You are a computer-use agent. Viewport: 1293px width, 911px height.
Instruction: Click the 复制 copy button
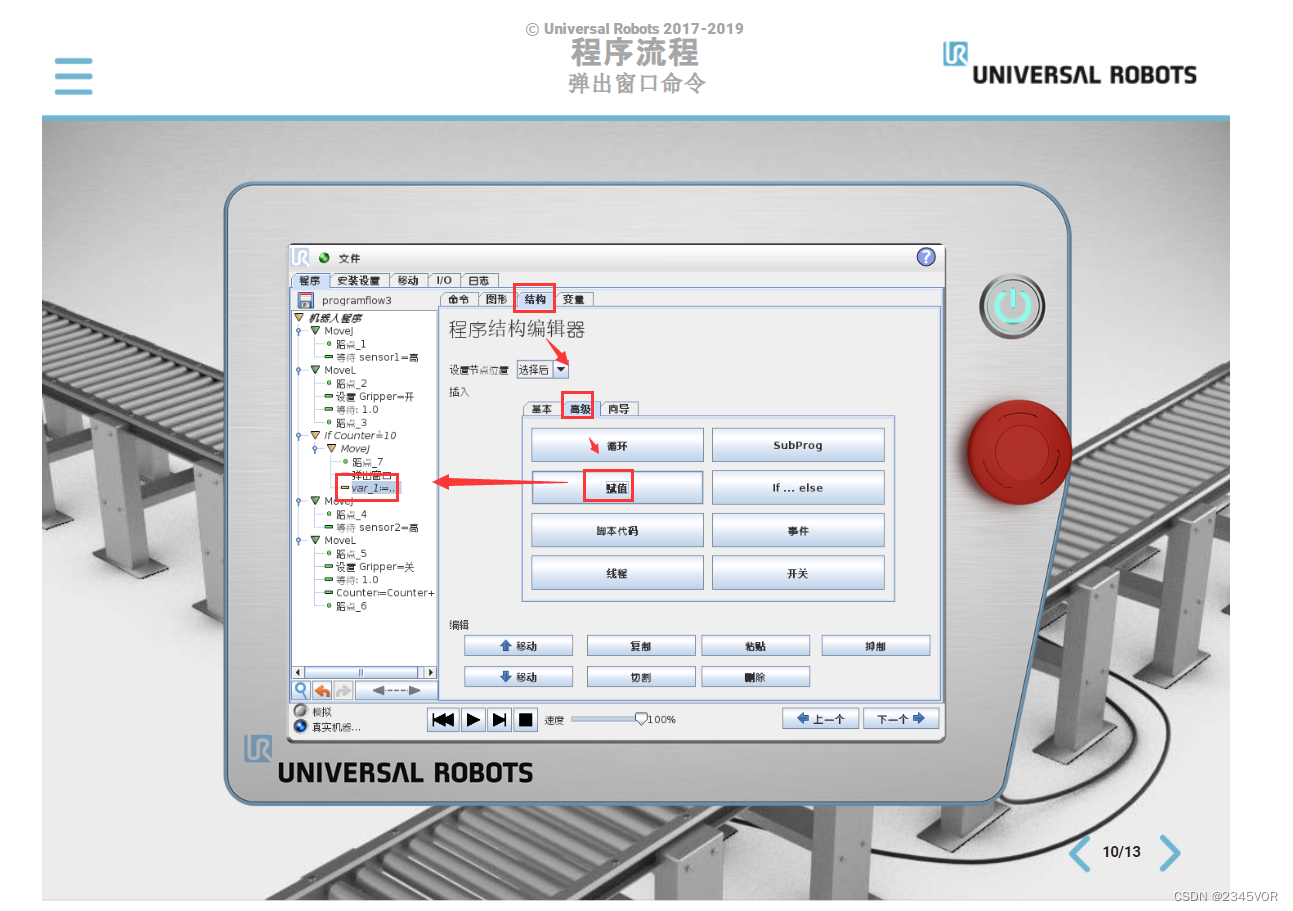pyautogui.click(x=641, y=646)
